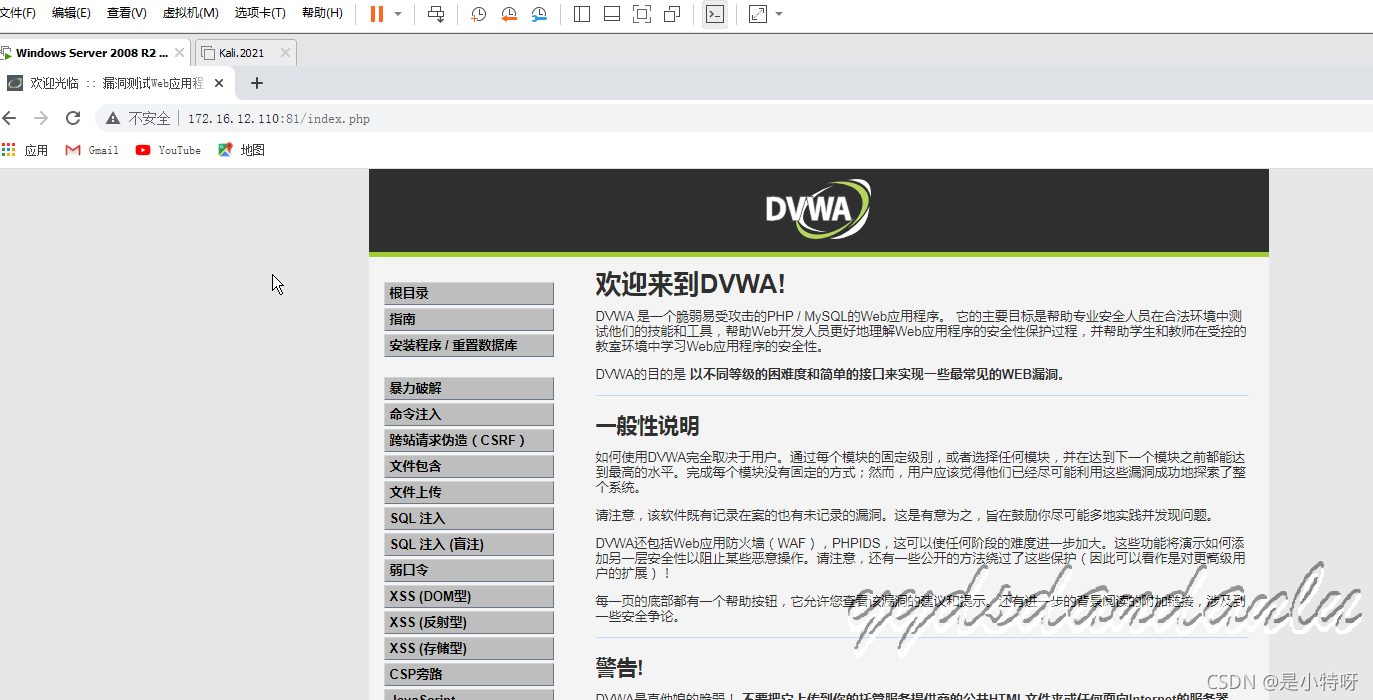
Task: Close the Kali.2021 tab
Action: (x=285, y=53)
